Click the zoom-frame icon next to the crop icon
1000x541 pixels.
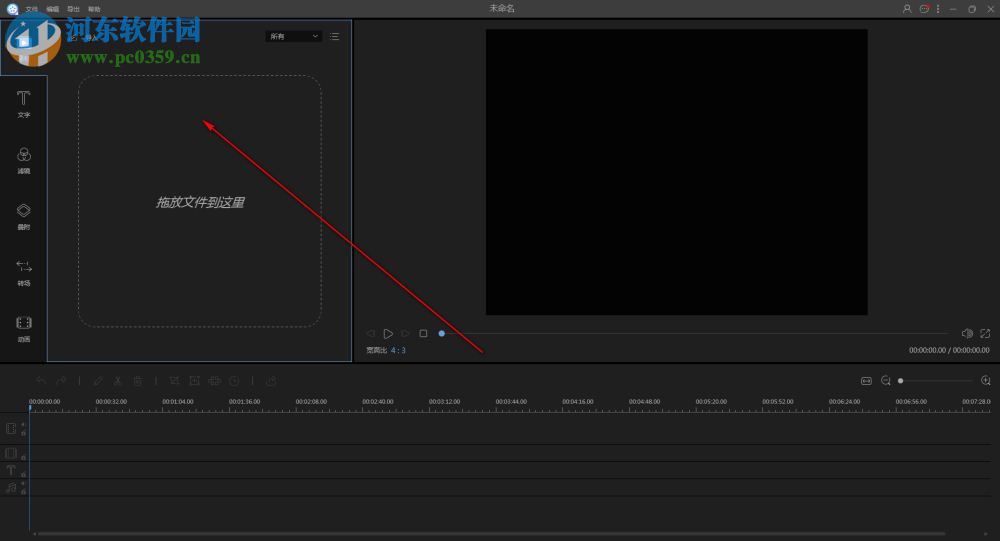195,381
